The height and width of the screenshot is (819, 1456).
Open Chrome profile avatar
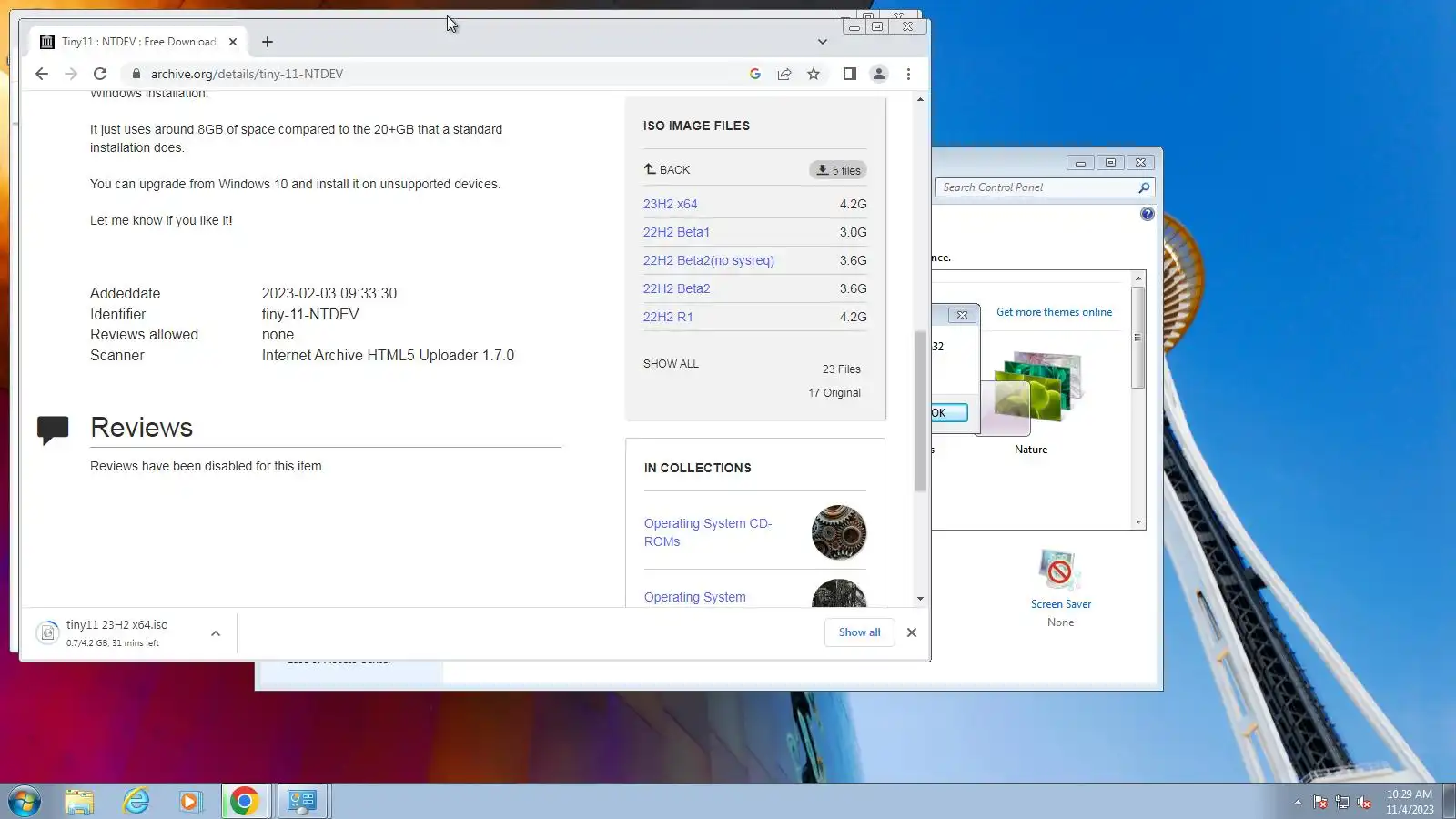pyautogui.click(x=879, y=74)
